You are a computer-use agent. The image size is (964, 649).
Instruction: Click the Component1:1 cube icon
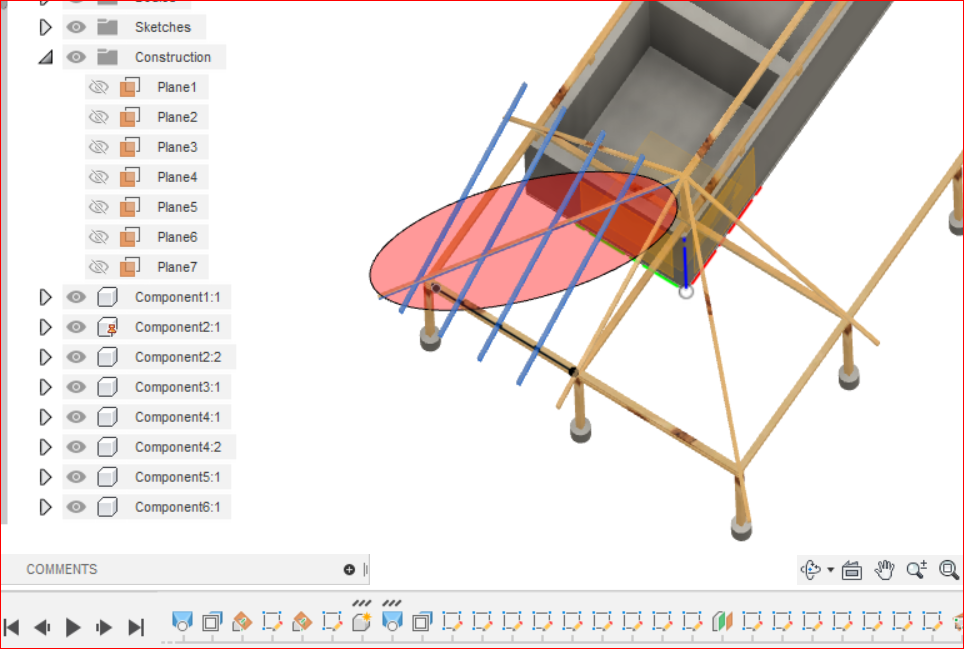point(108,297)
